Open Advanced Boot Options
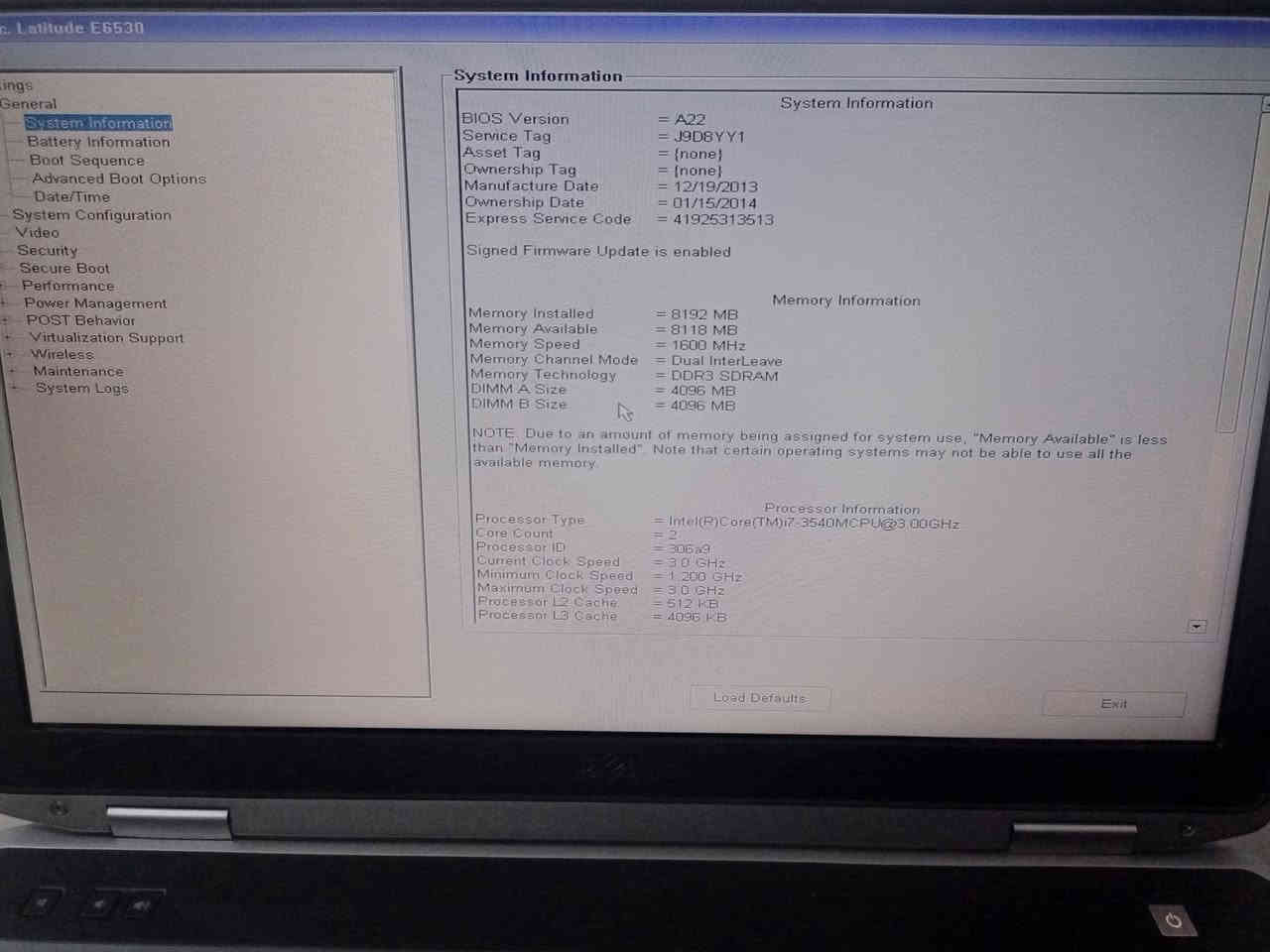Viewport: 1270px width, 952px height. pos(118,178)
